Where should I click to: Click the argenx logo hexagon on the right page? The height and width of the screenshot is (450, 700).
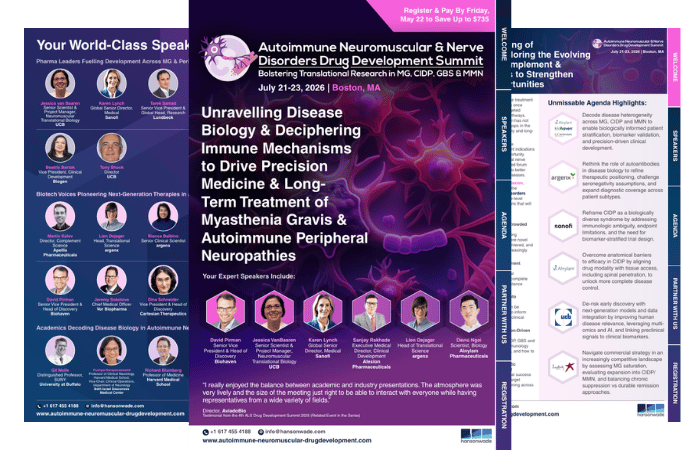[x=563, y=177]
